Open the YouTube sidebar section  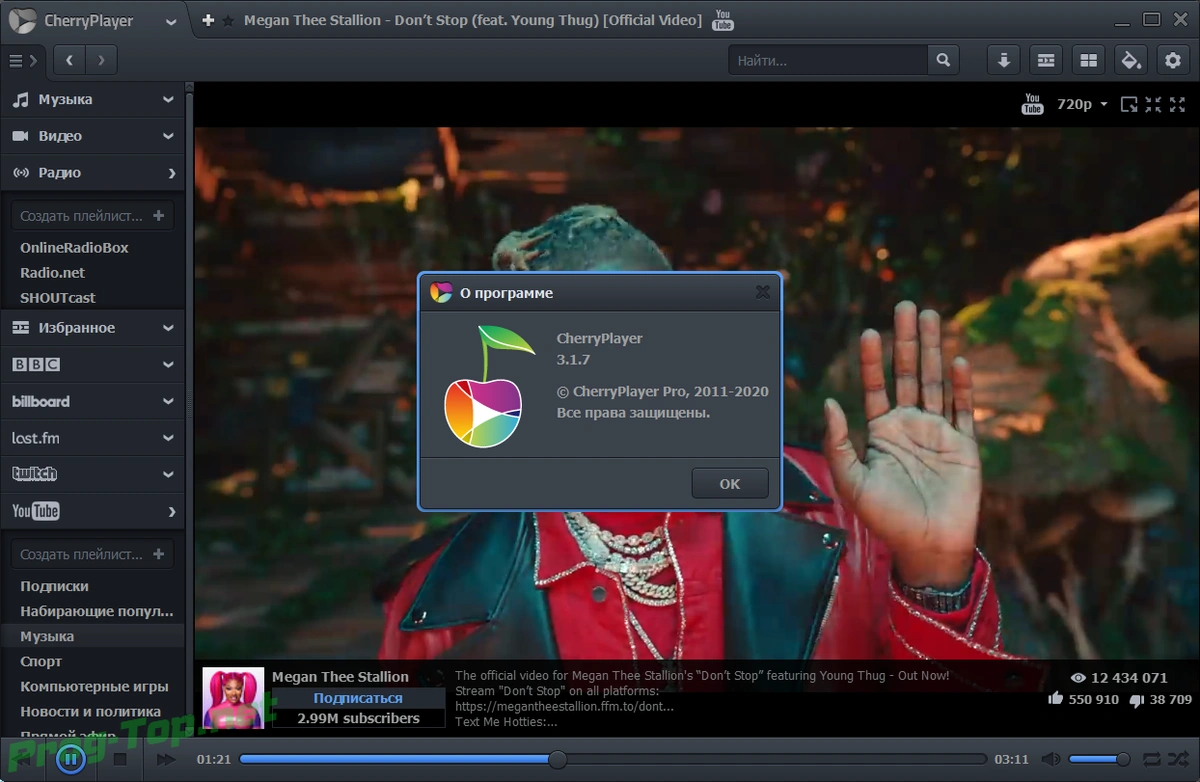92,511
